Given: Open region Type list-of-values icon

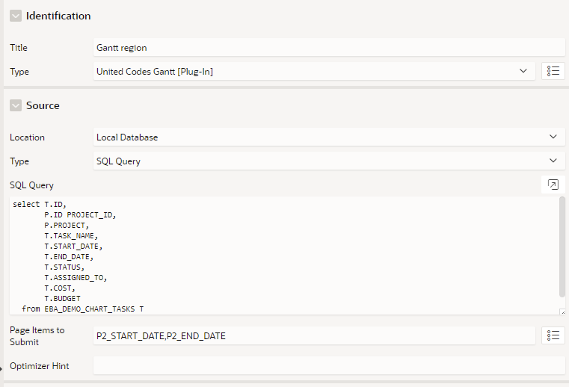Looking at the screenshot, I should pyautogui.click(x=553, y=71).
